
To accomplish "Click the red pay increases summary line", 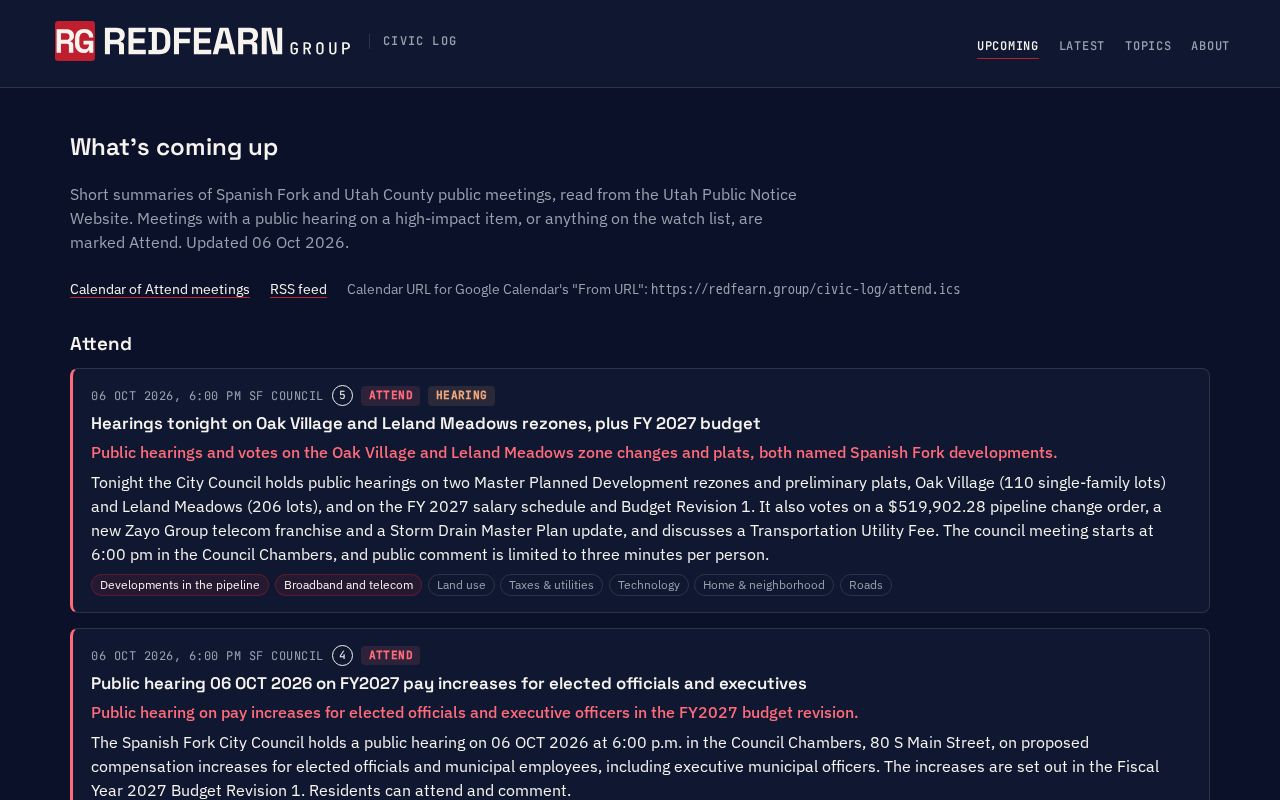I will 474,712.
